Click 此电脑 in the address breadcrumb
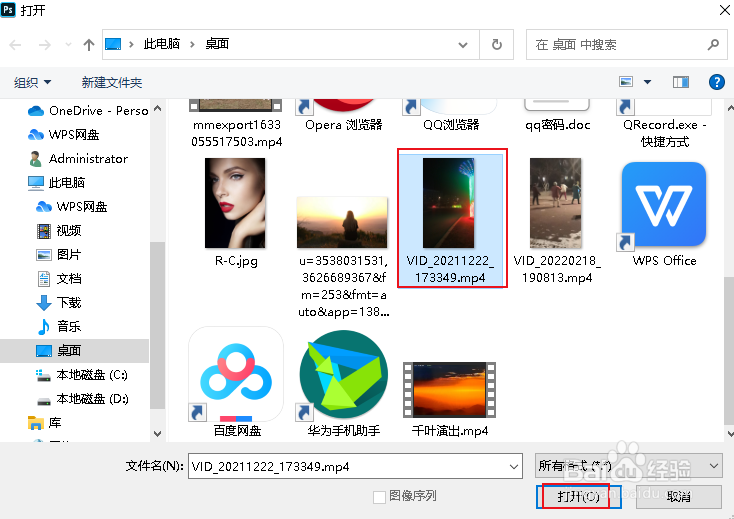 pos(161,44)
